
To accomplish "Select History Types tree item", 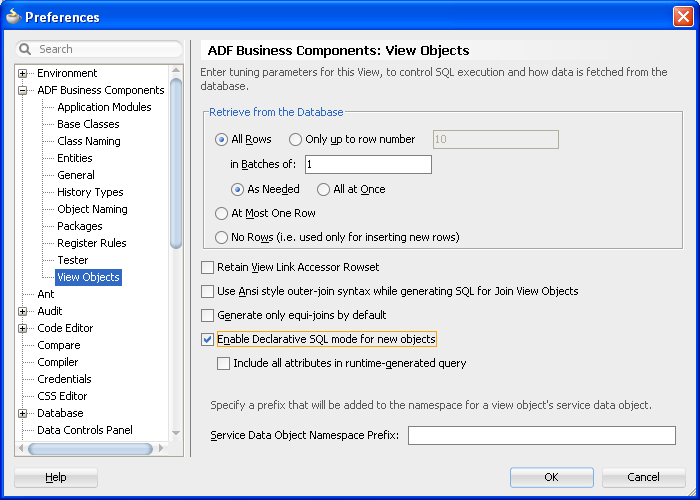I will [90, 192].
